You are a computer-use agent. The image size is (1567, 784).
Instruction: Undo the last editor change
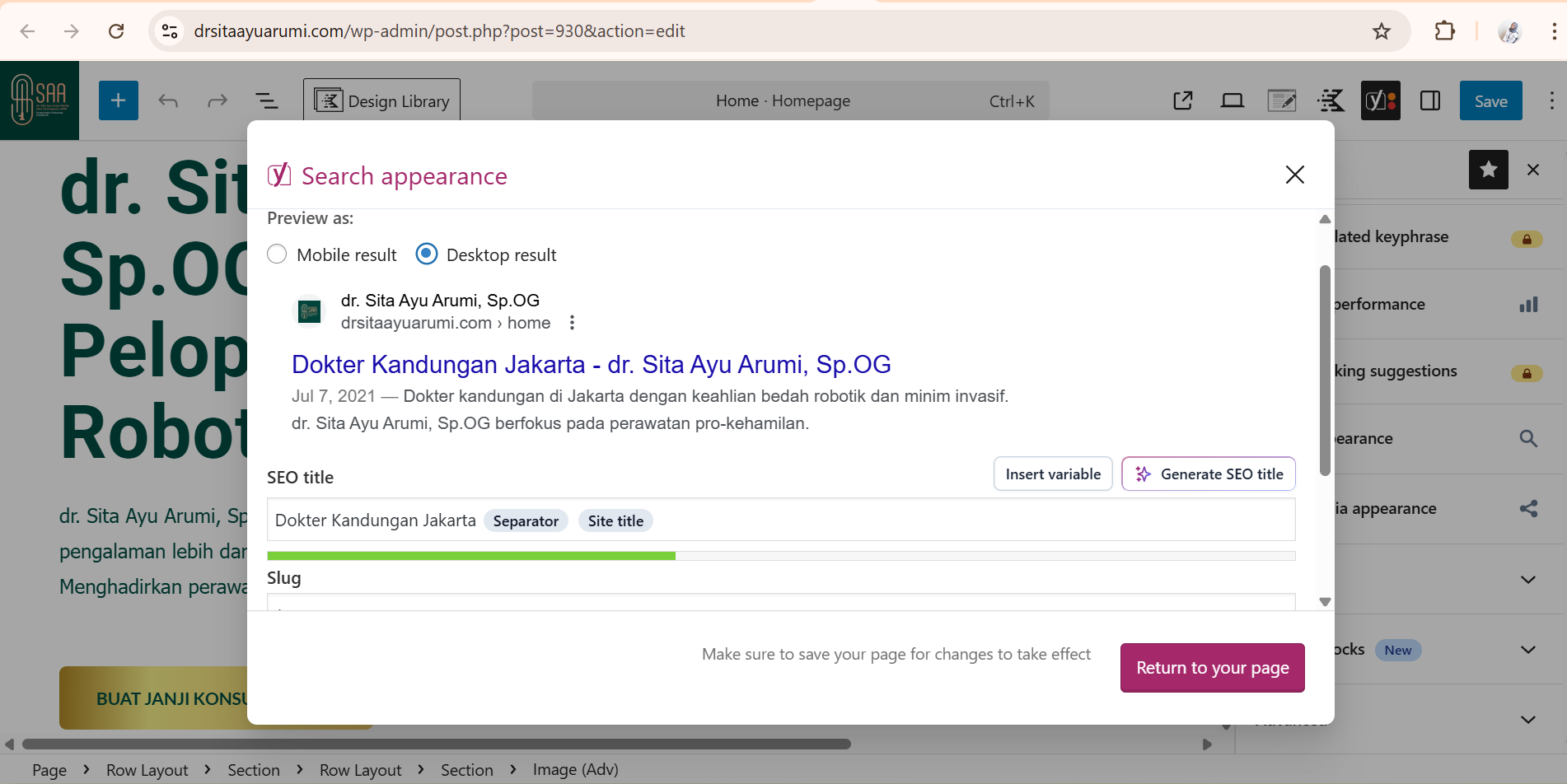click(168, 100)
